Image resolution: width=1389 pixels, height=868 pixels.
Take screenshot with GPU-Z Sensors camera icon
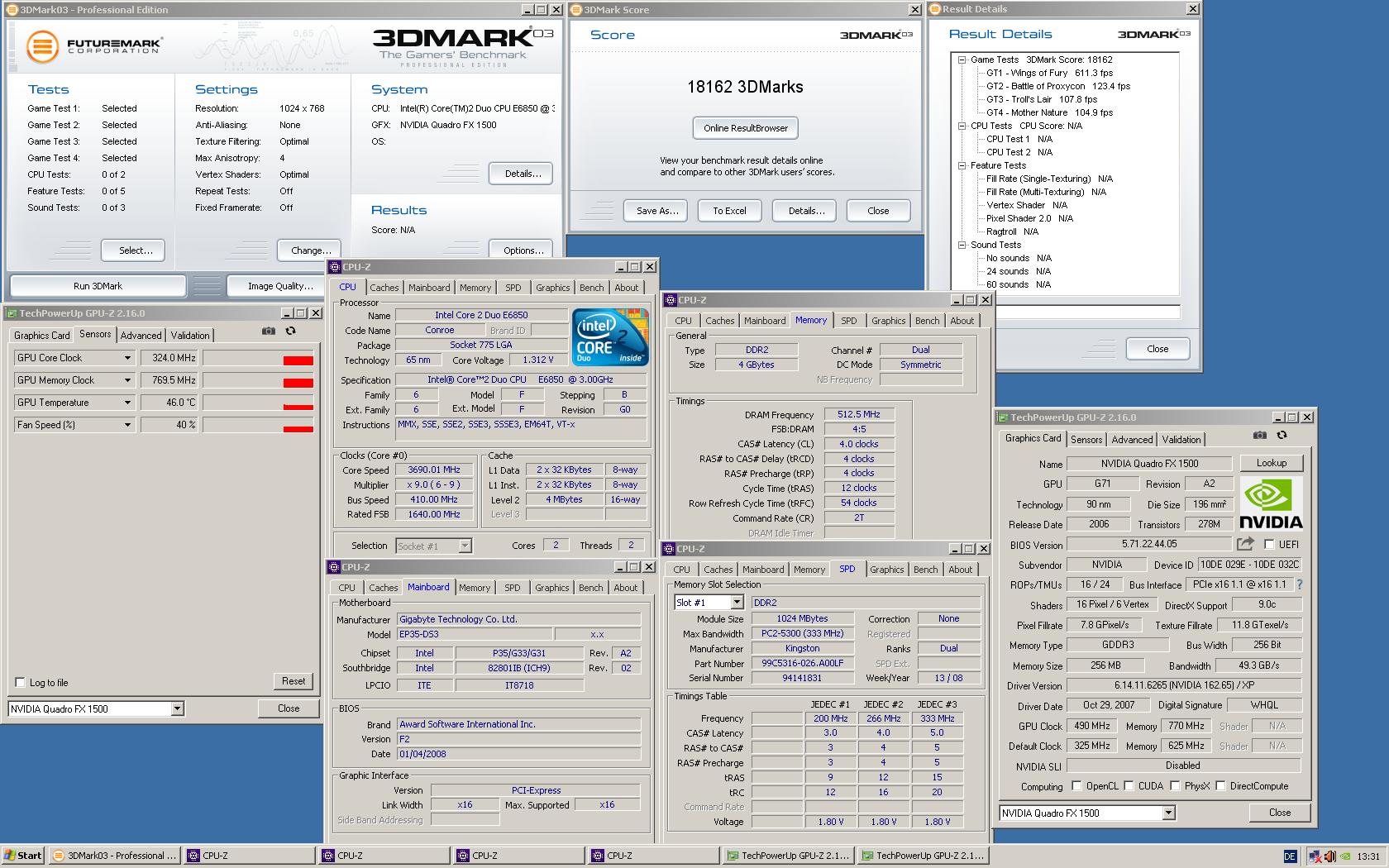[269, 331]
